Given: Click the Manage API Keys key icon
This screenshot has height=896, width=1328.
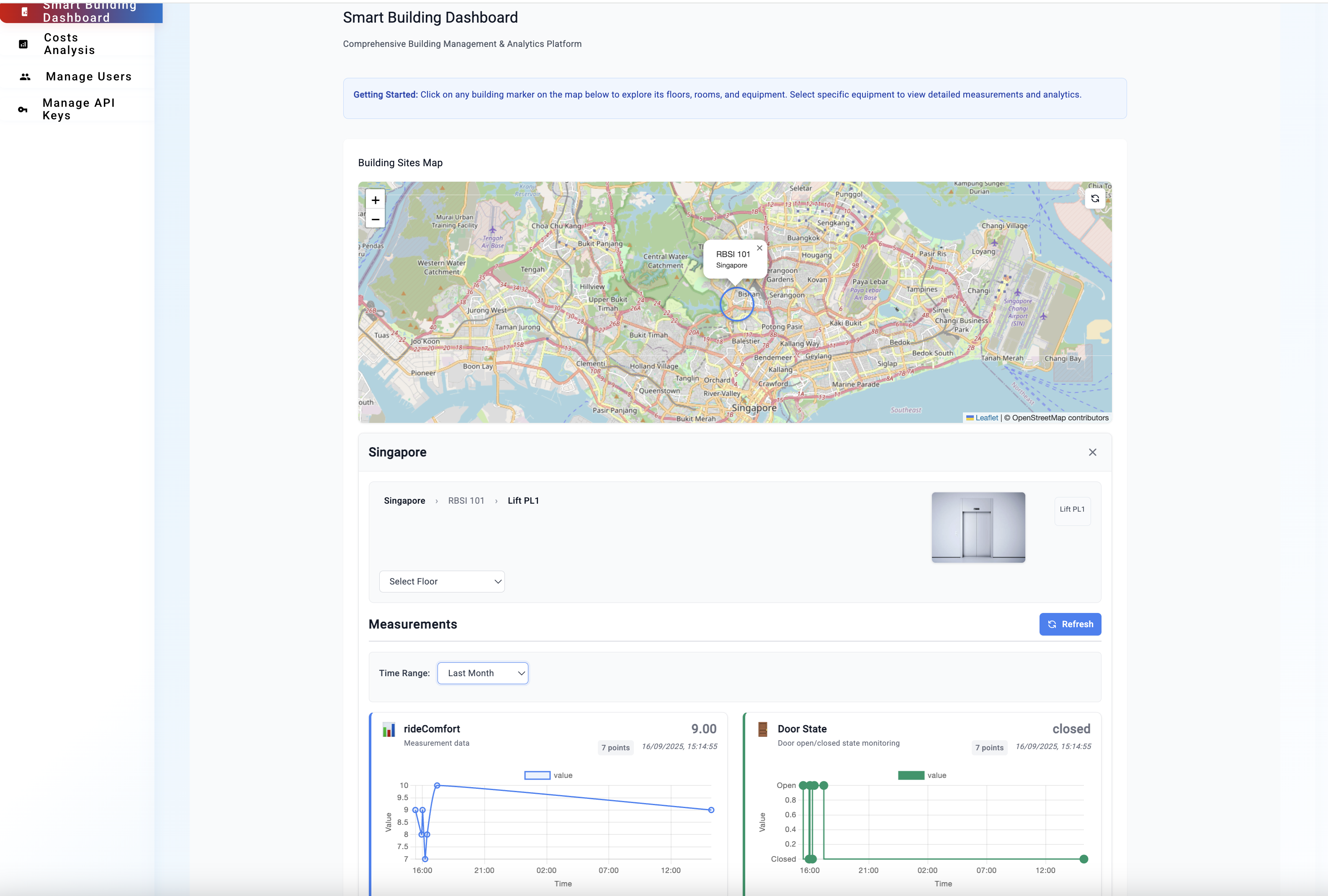Looking at the screenshot, I should pyautogui.click(x=23, y=110).
